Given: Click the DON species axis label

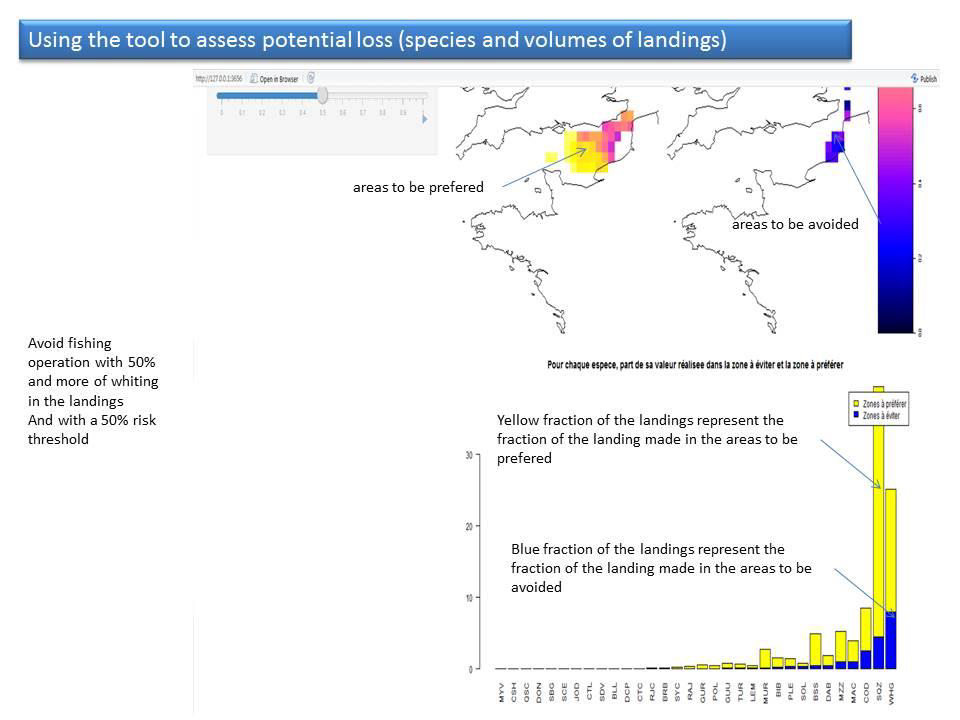Looking at the screenshot, I should click(539, 692).
